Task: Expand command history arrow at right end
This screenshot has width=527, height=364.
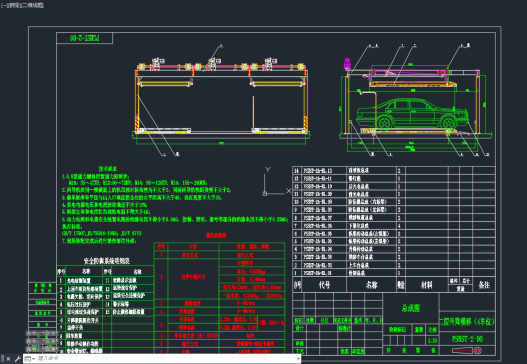Action: (298, 359)
